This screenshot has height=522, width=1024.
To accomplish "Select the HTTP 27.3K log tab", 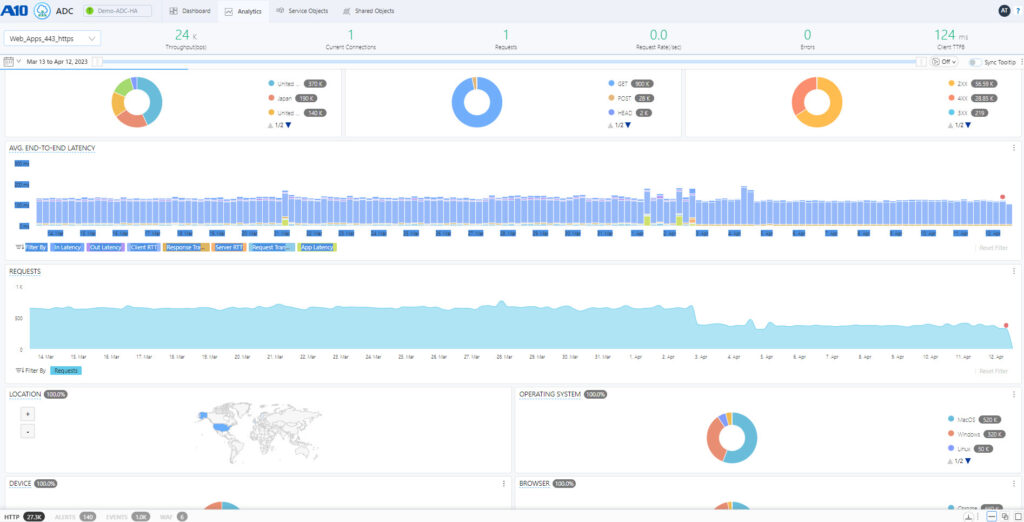I will coord(24,517).
